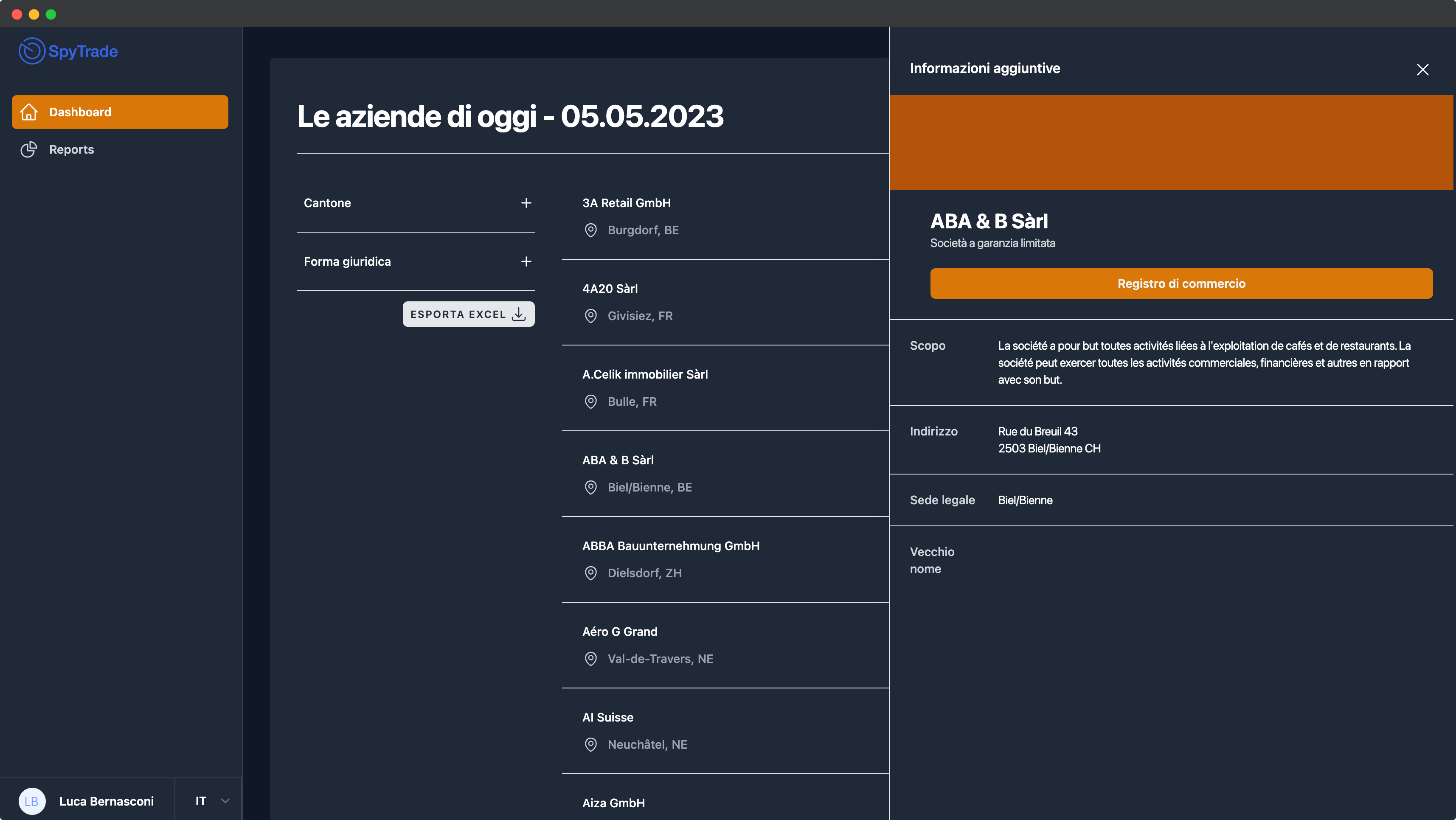Expand the Forma giuridica filter
1456x820 pixels.
pos(526,261)
